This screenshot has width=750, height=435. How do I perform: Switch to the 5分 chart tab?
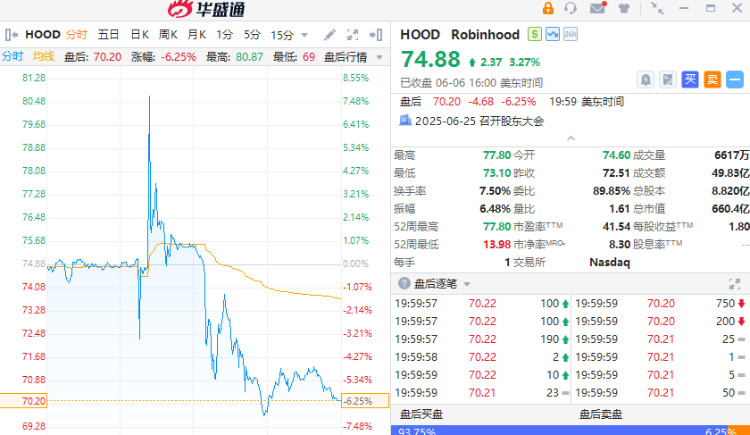pos(252,34)
